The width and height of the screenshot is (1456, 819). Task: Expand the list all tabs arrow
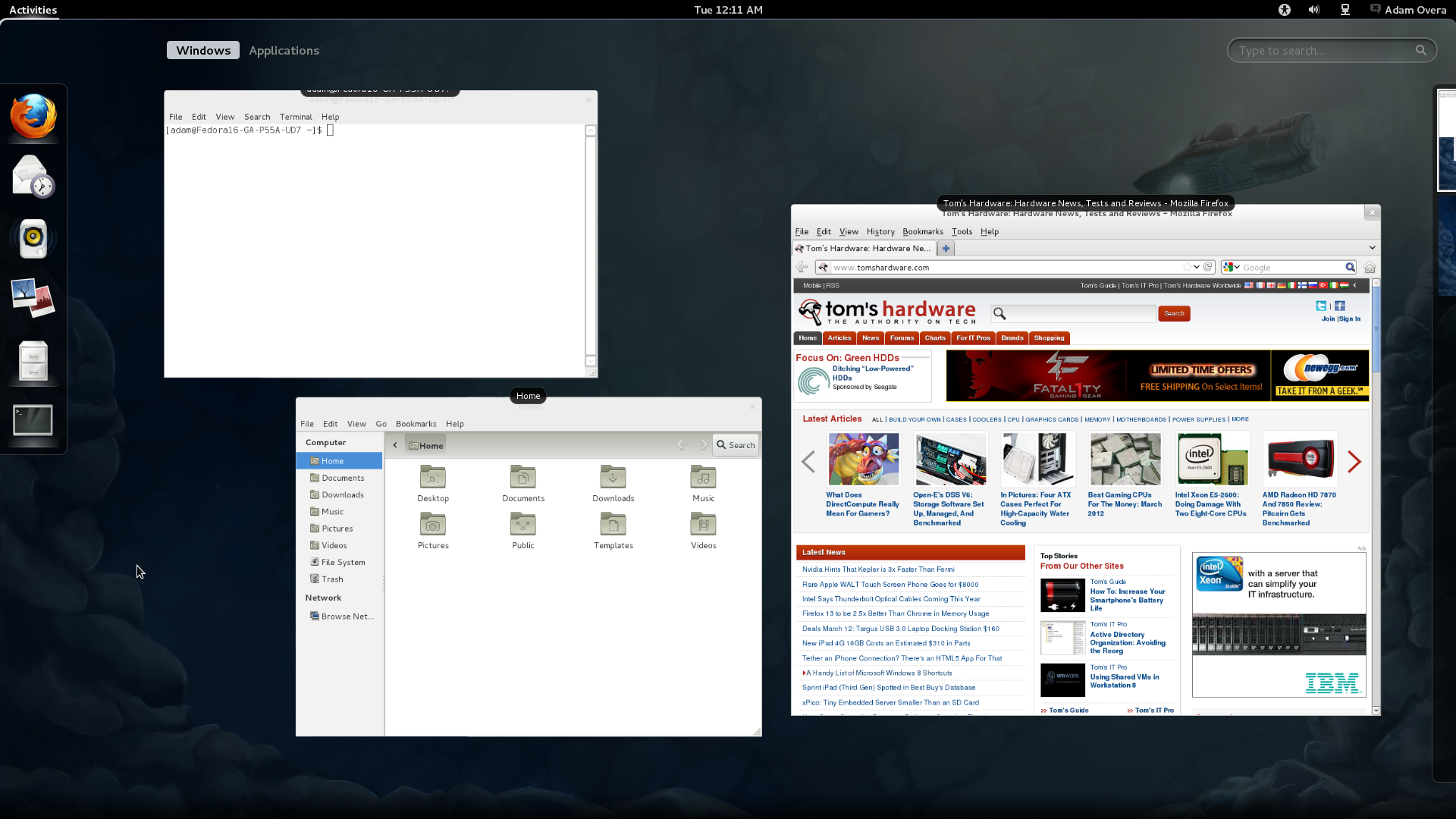coord(1372,247)
